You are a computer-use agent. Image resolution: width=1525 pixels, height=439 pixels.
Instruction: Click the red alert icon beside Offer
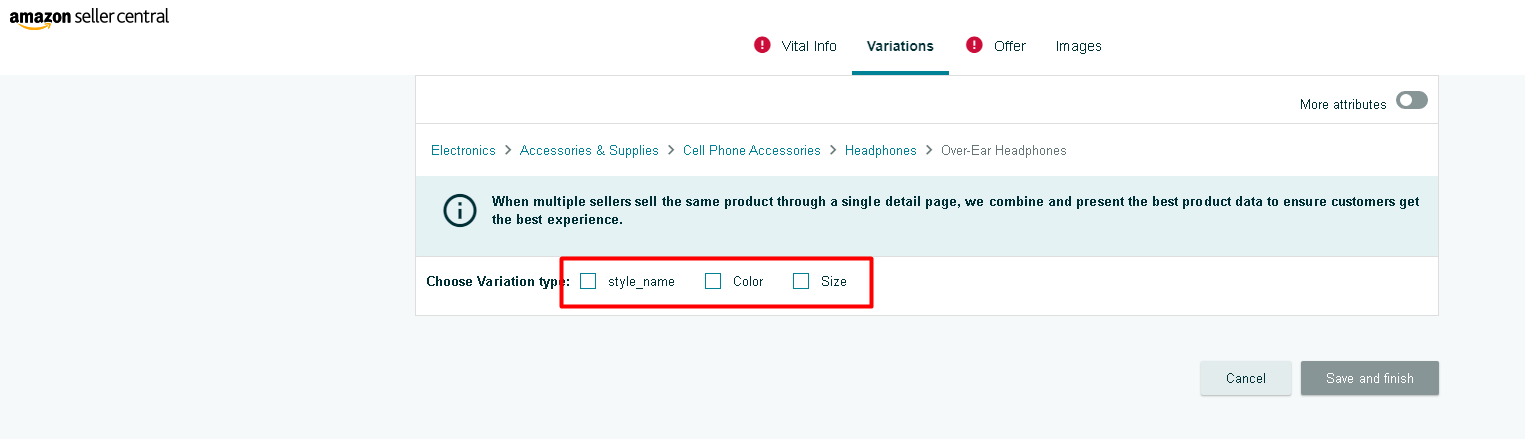click(x=974, y=45)
